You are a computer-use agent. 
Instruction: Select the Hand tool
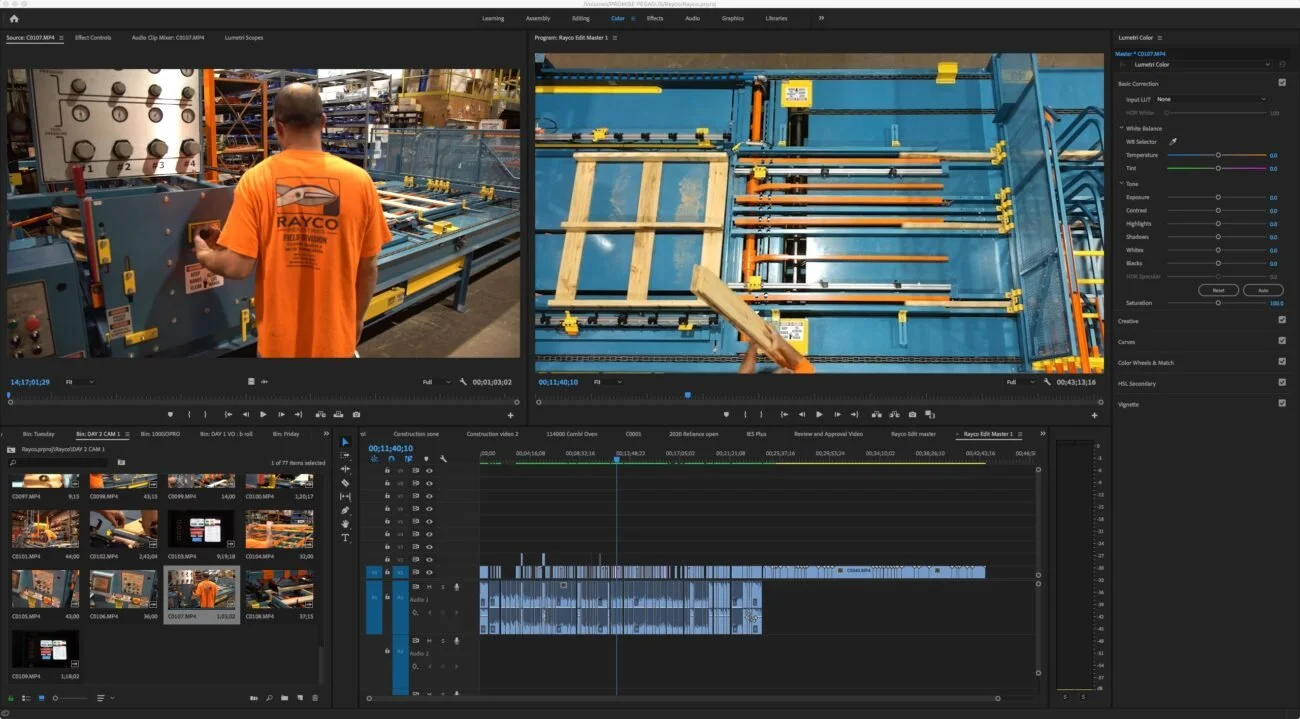(345, 524)
